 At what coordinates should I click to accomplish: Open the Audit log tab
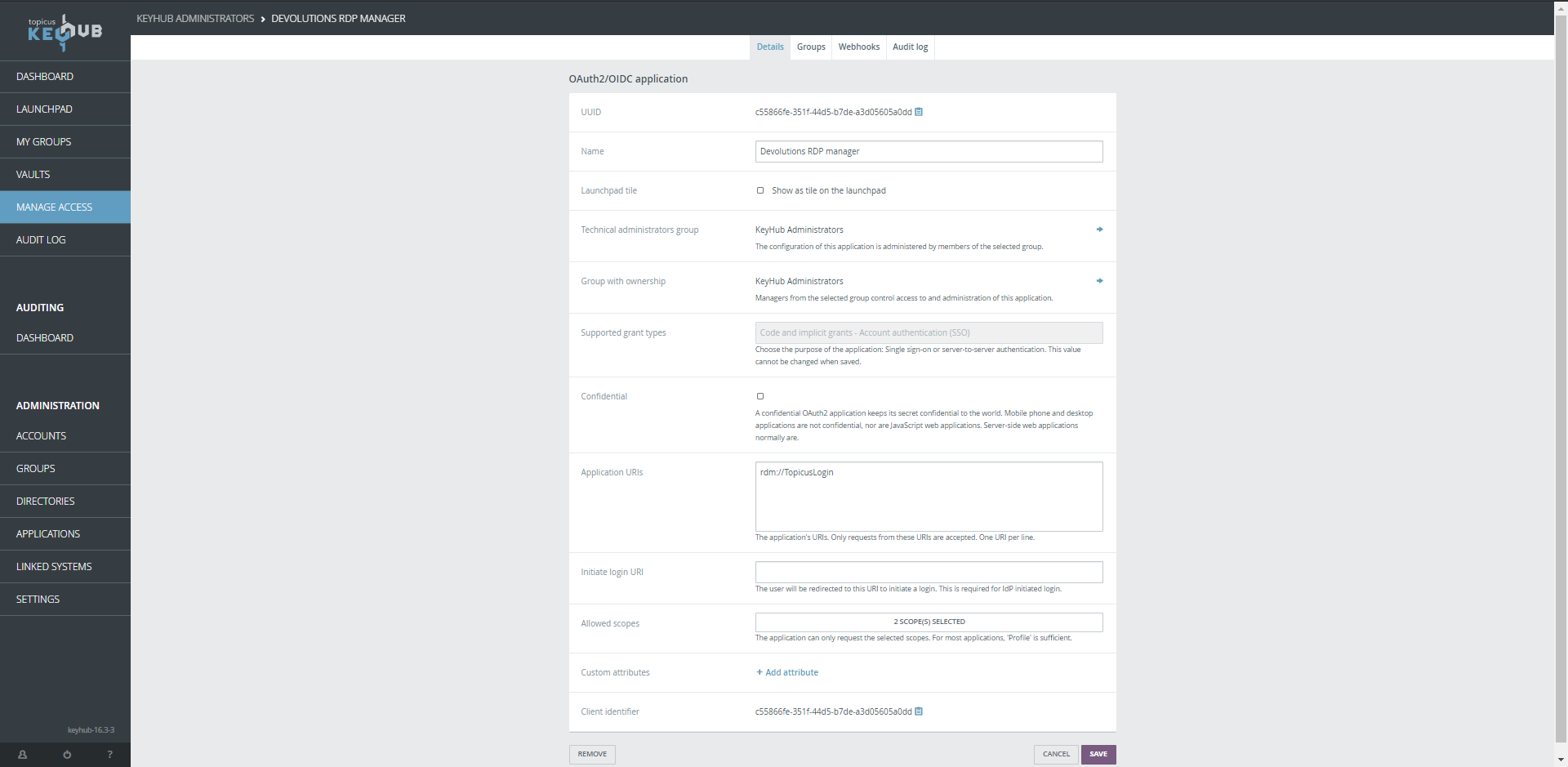pos(910,47)
